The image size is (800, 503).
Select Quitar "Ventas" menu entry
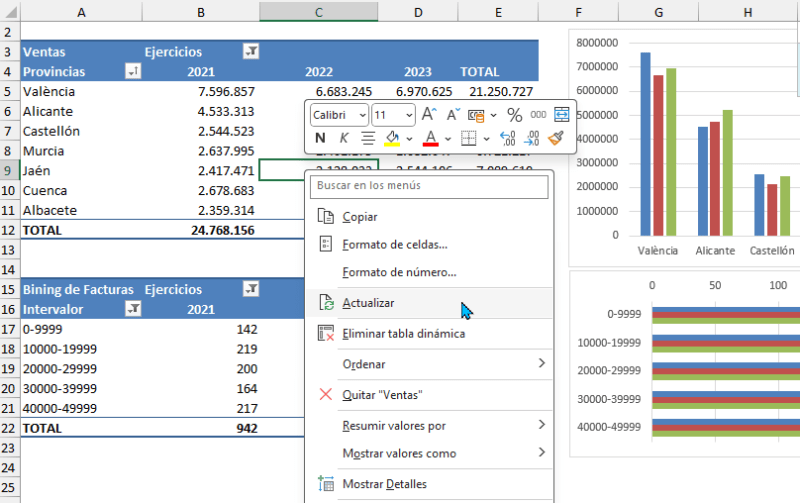pyautogui.click(x=429, y=395)
